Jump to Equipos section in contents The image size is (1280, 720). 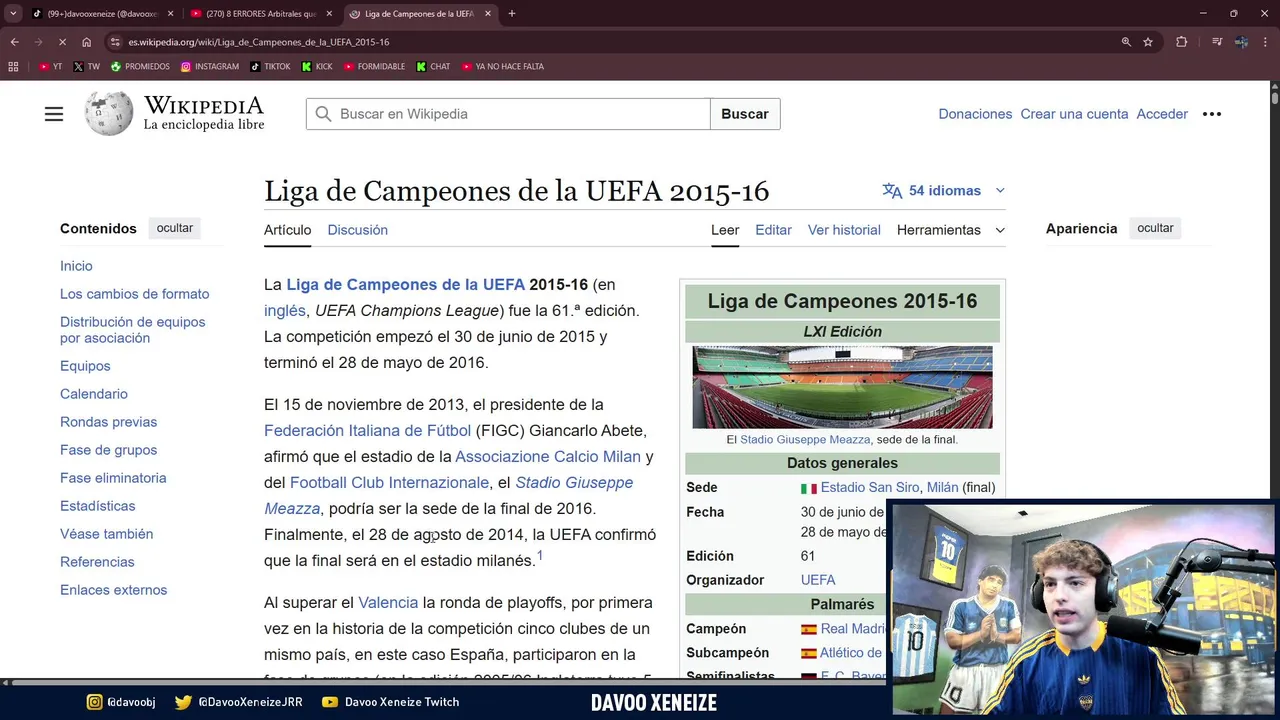[x=85, y=366]
